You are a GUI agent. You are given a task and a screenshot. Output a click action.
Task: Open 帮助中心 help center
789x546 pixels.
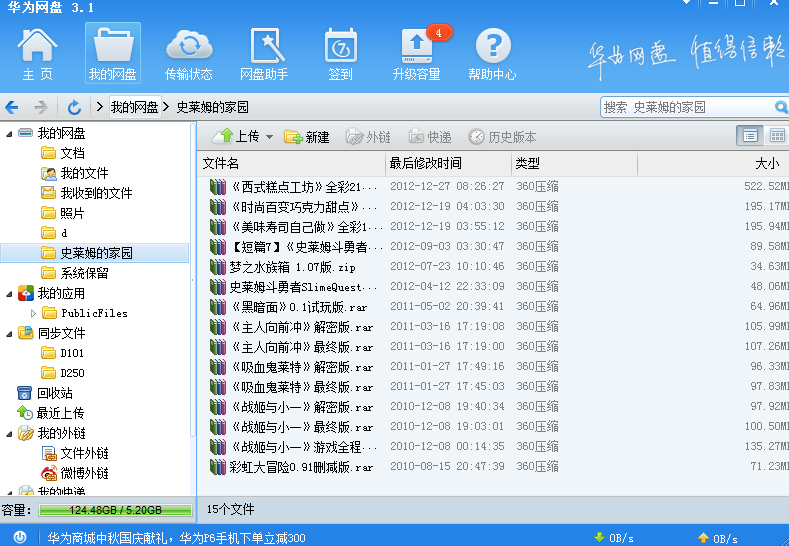point(492,54)
